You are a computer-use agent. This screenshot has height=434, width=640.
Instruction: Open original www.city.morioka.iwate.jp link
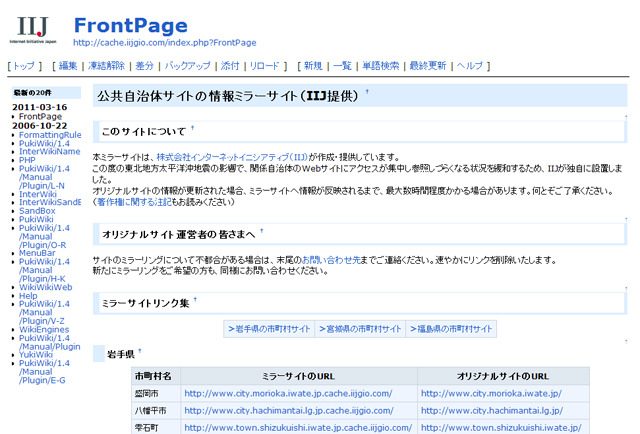491,394
